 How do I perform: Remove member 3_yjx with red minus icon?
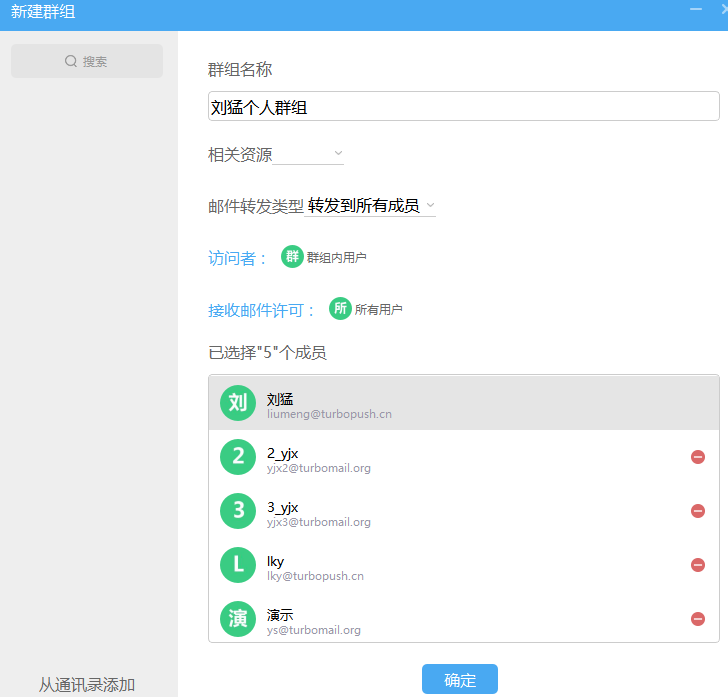click(698, 511)
